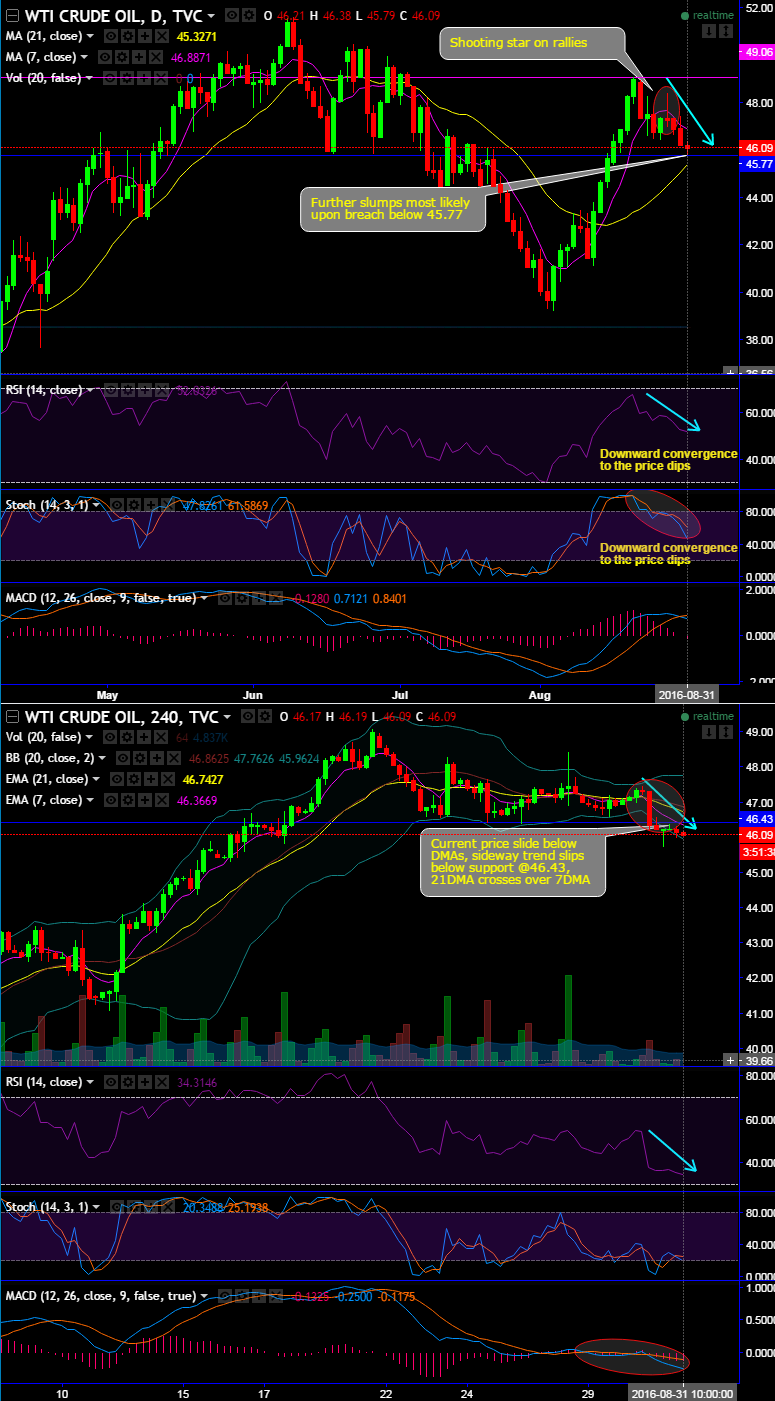
Task: Click the plus icon beside MA (7, close)
Action: click(138, 57)
